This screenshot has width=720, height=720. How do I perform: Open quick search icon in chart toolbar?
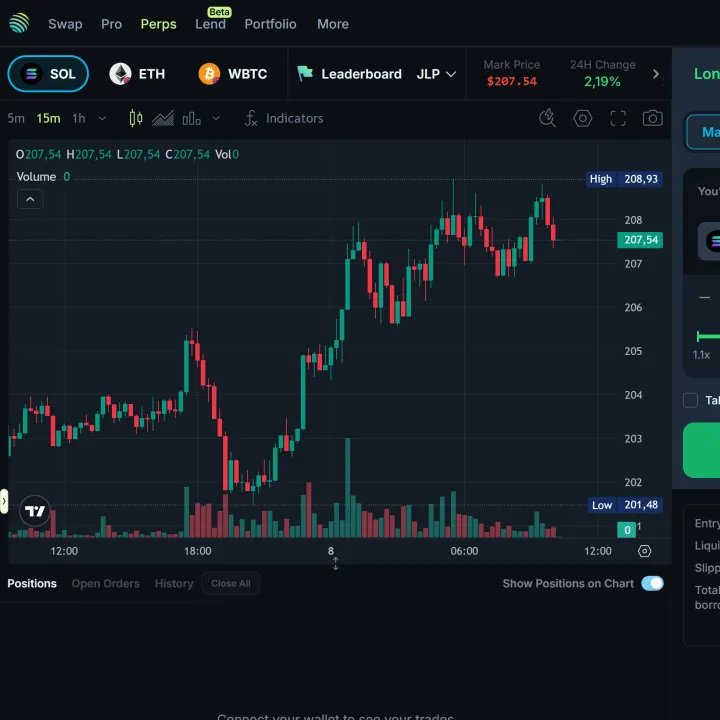point(547,118)
